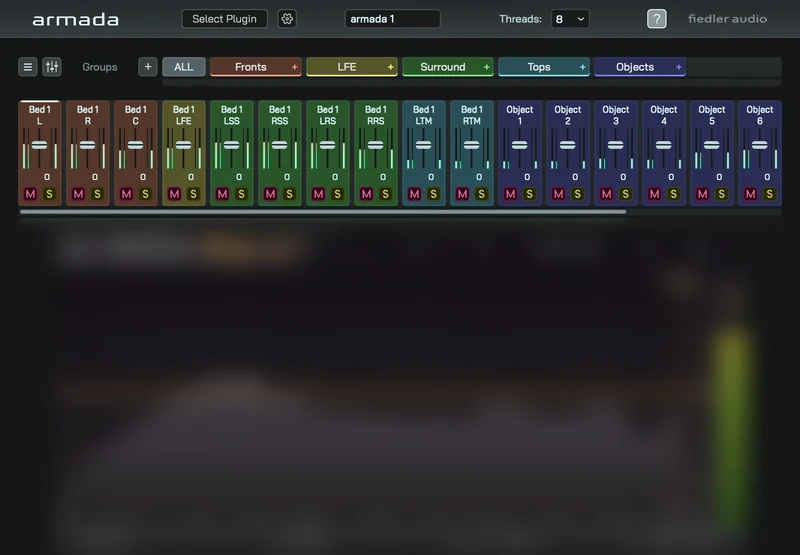Select the Object 3 channel label
800x555 pixels.
point(615,115)
